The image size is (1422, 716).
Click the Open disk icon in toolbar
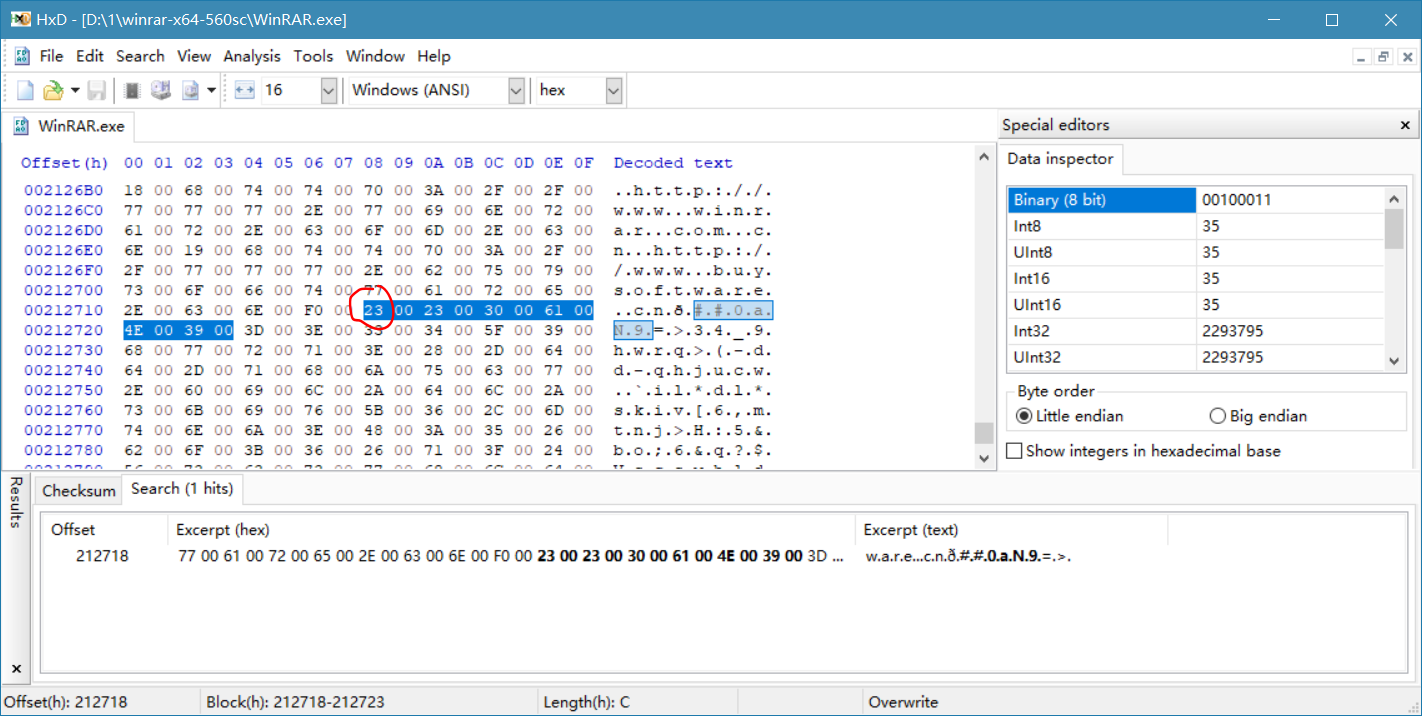pyautogui.click(x=161, y=90)
